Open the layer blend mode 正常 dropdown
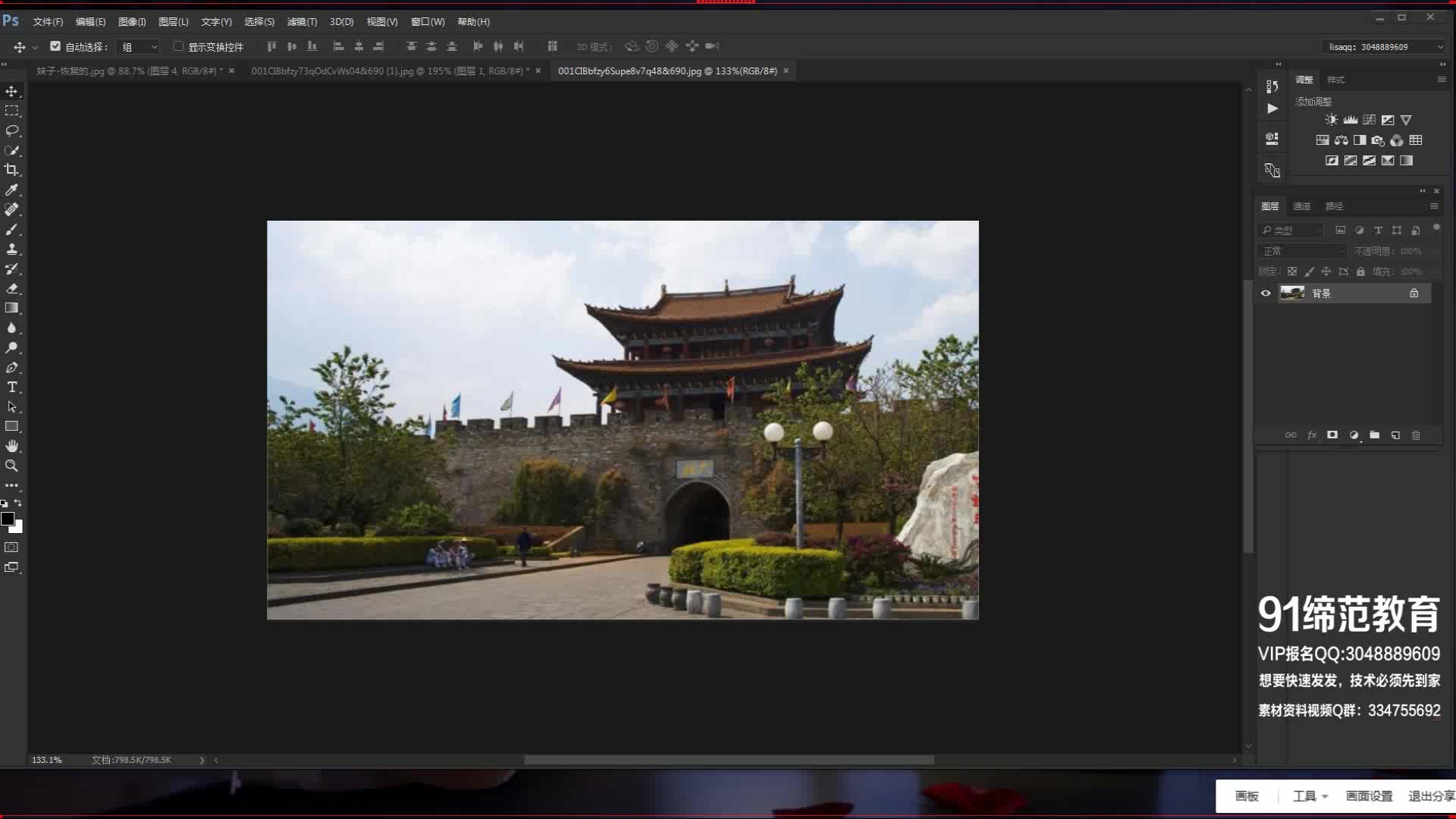Image resolution: width=1456 pixels, height=819 pixels. 1303,251
